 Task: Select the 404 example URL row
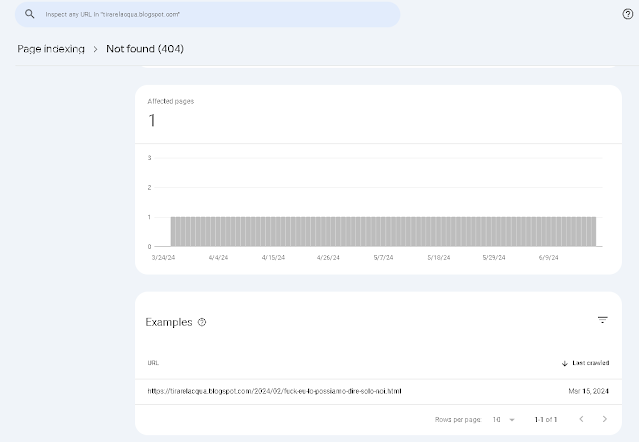pos(275,390)
